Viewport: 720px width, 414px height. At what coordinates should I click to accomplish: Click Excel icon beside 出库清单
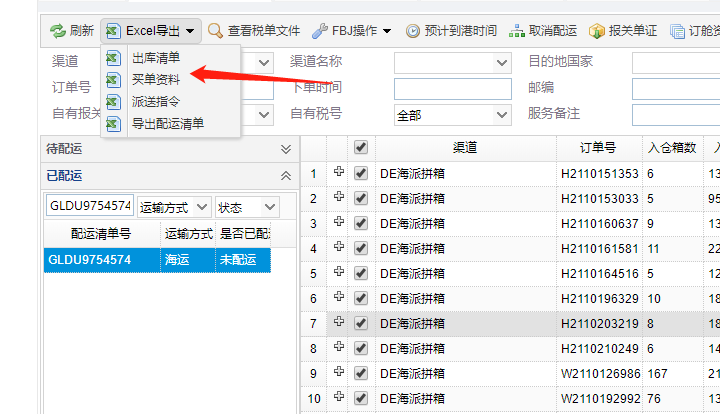click(113, 58)
